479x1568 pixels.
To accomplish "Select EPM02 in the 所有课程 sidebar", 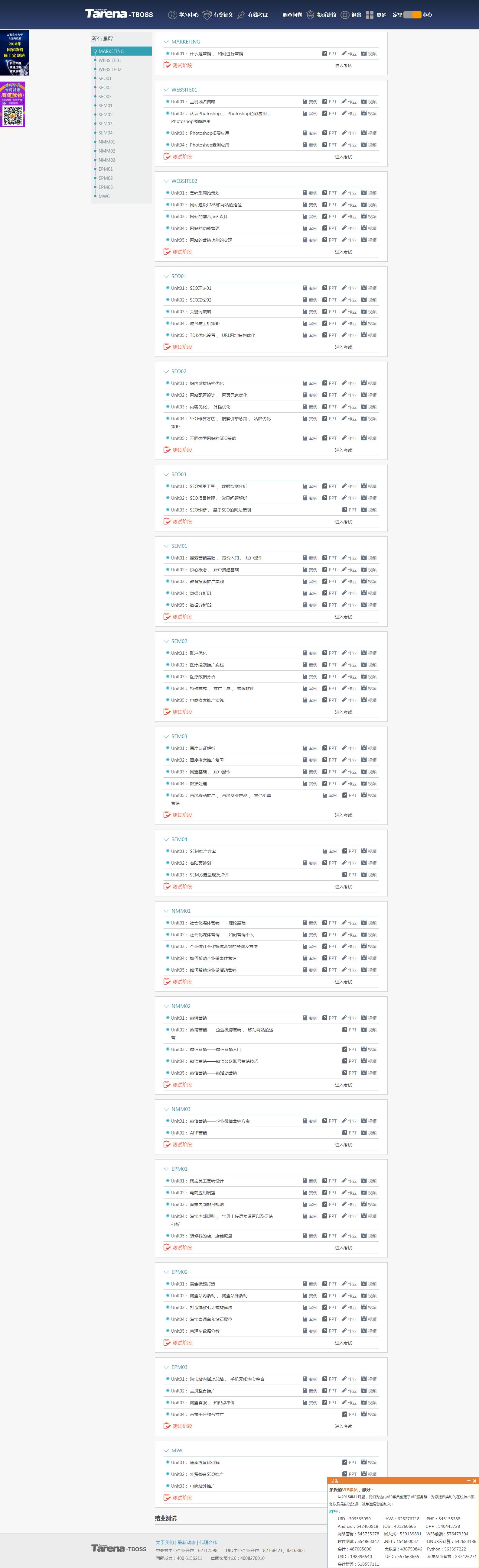I will pyautogui.click(x=106, y=178).
